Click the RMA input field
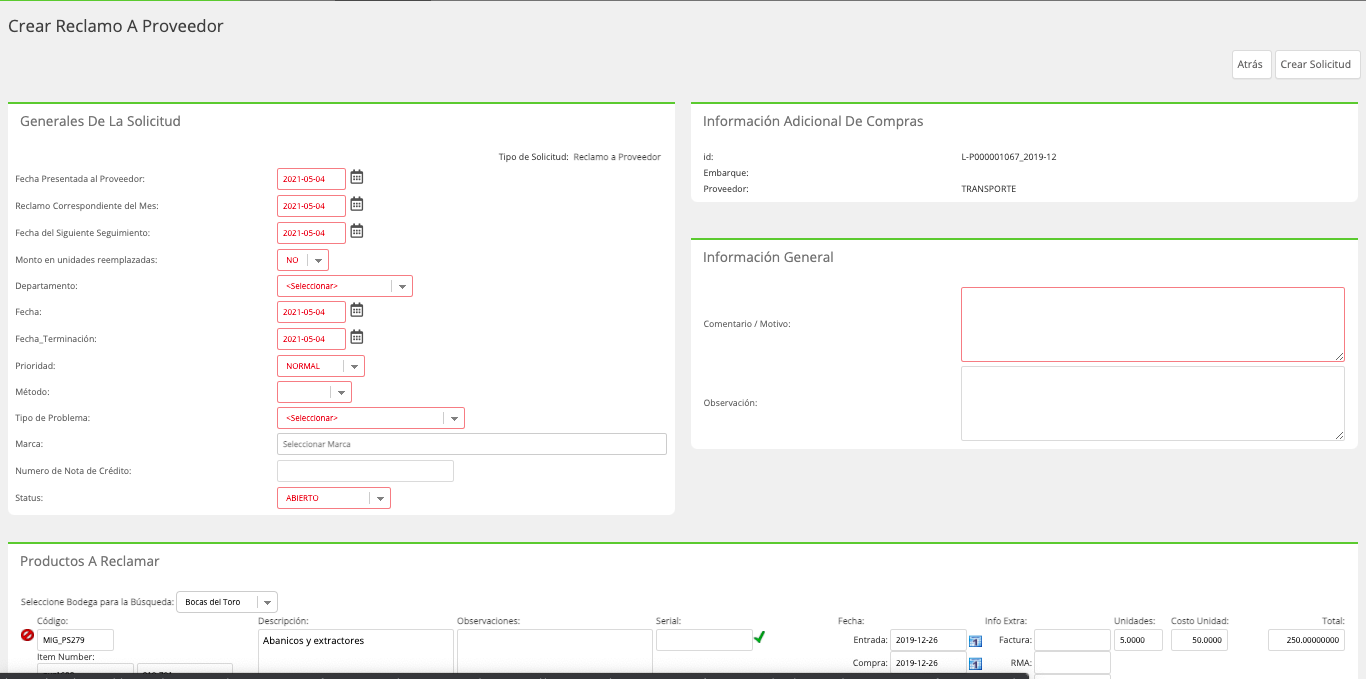The width and height of the screenshot is (1366, 679). 1072,663
